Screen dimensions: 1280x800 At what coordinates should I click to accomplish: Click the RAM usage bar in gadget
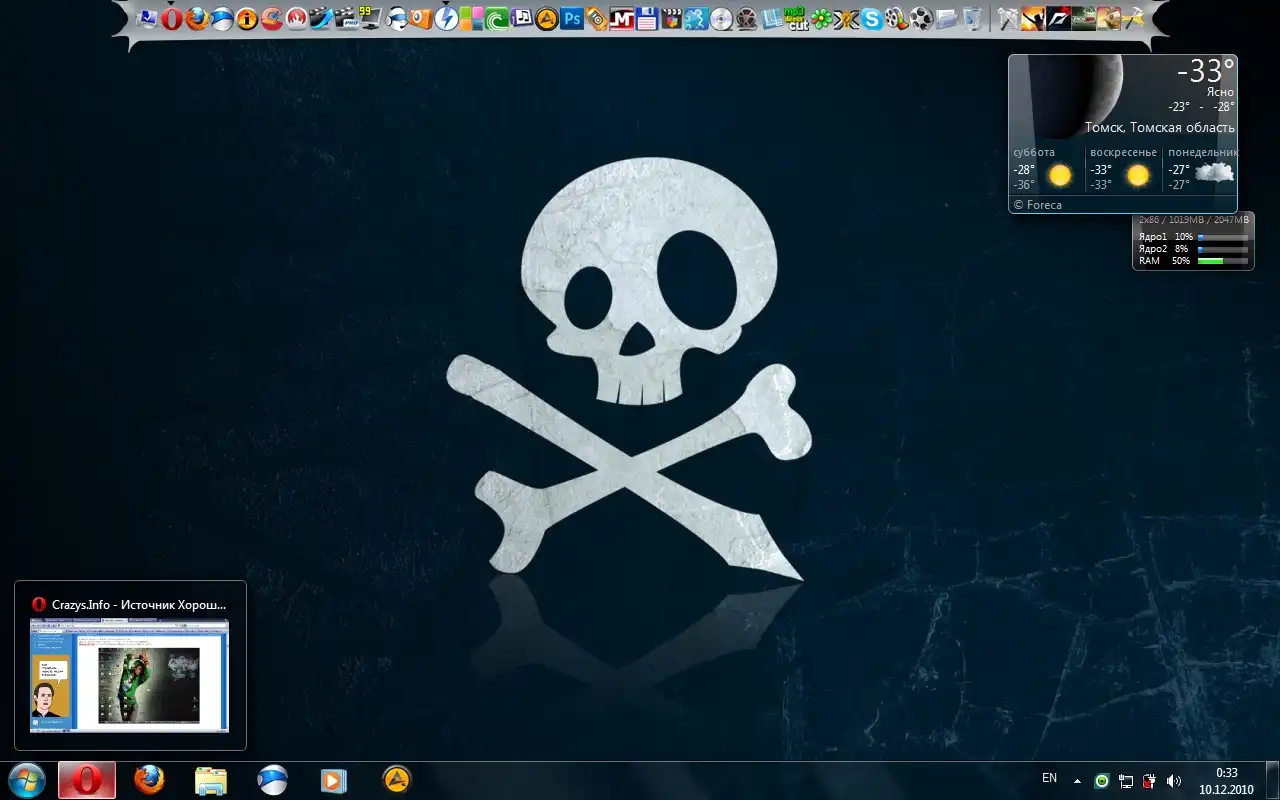(1222, 261)
